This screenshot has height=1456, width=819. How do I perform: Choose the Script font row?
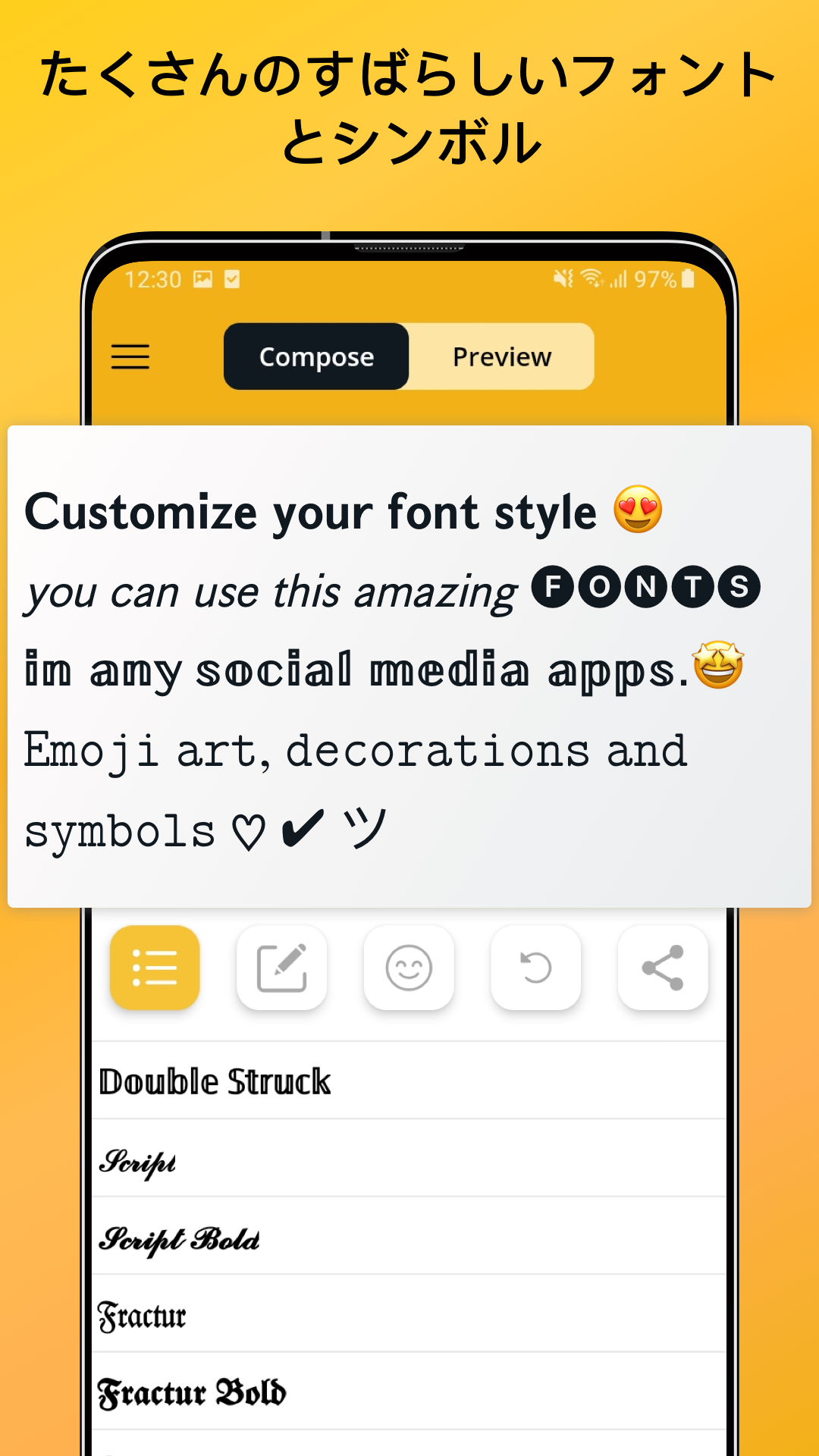coord(409,1159)
